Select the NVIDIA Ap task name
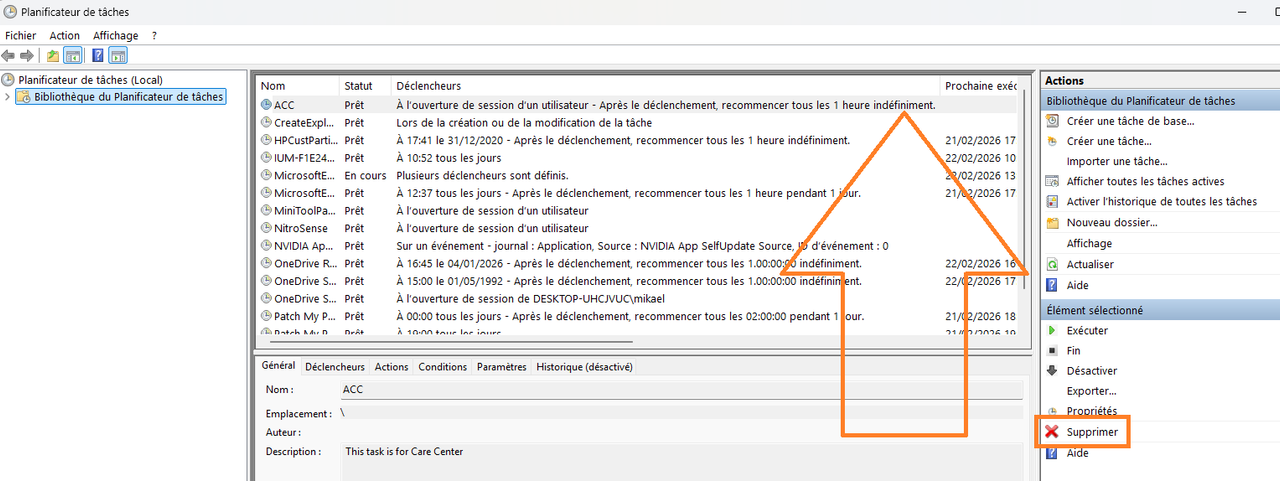The width and height of the screenshot is (1280, 481). pyautogui.click(x=305, y=246)
